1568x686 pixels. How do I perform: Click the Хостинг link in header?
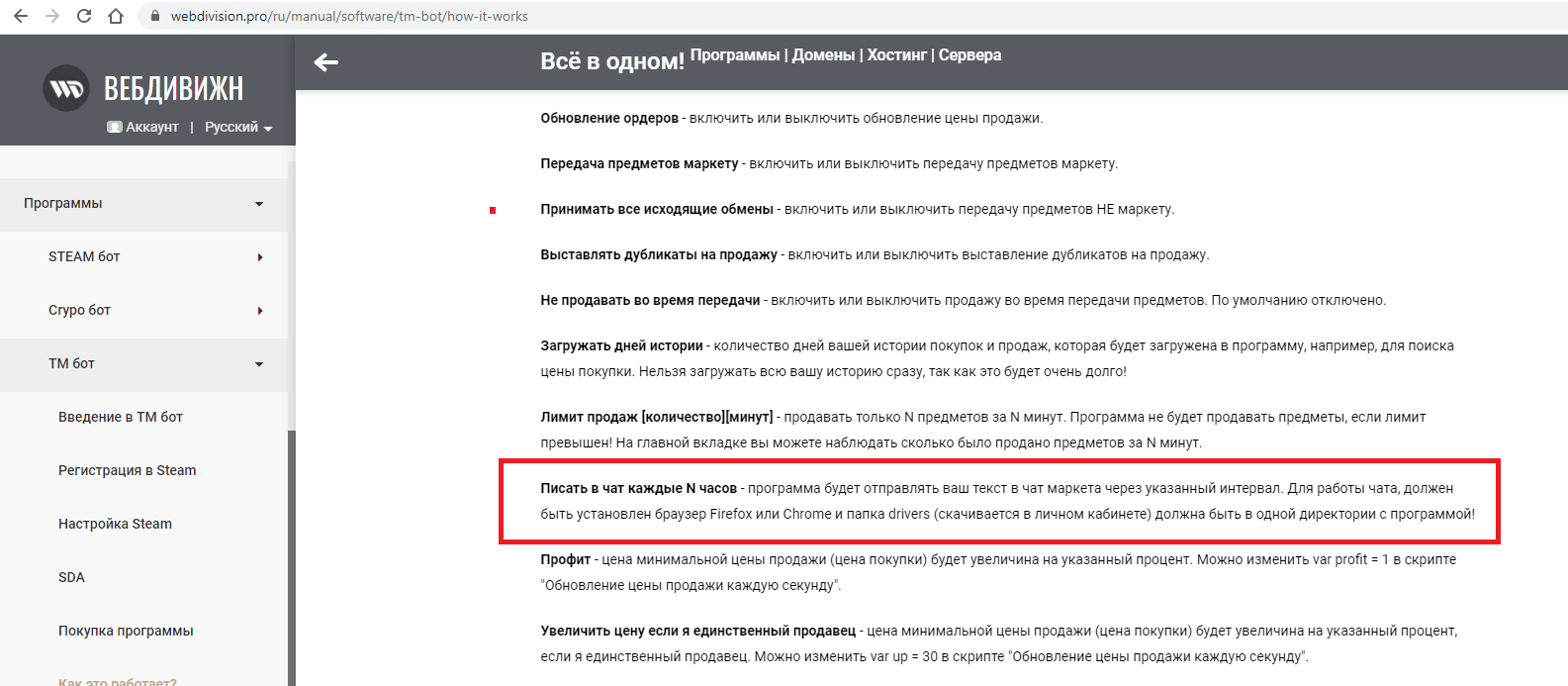coord(896,55)
